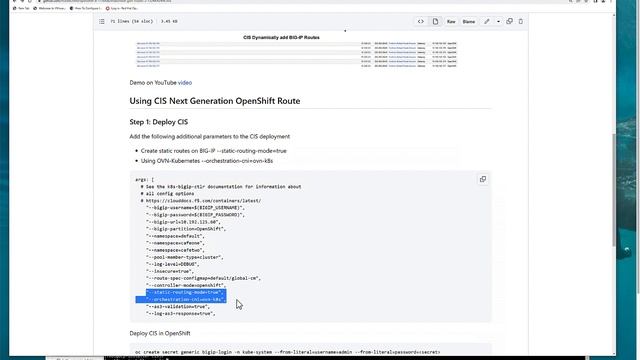Click the '--controller-mode=openshift' code line
This screenshot has height=360, width=640.
[186, 285]
